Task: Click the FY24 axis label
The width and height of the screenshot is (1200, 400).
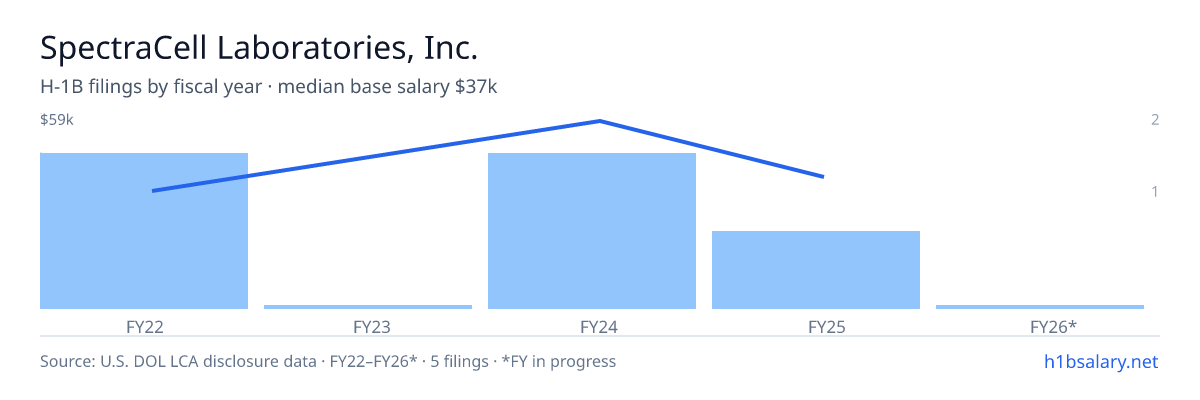Action: click(x=592, y=326)
